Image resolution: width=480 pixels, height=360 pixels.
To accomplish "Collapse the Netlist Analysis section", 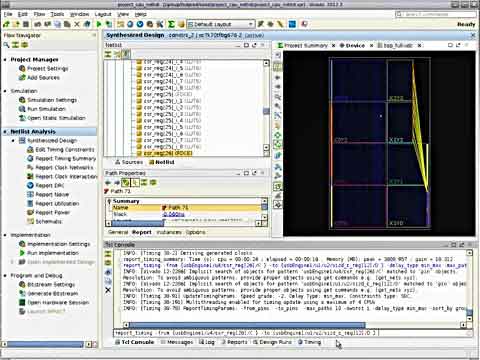I will [x=5, y=132].
